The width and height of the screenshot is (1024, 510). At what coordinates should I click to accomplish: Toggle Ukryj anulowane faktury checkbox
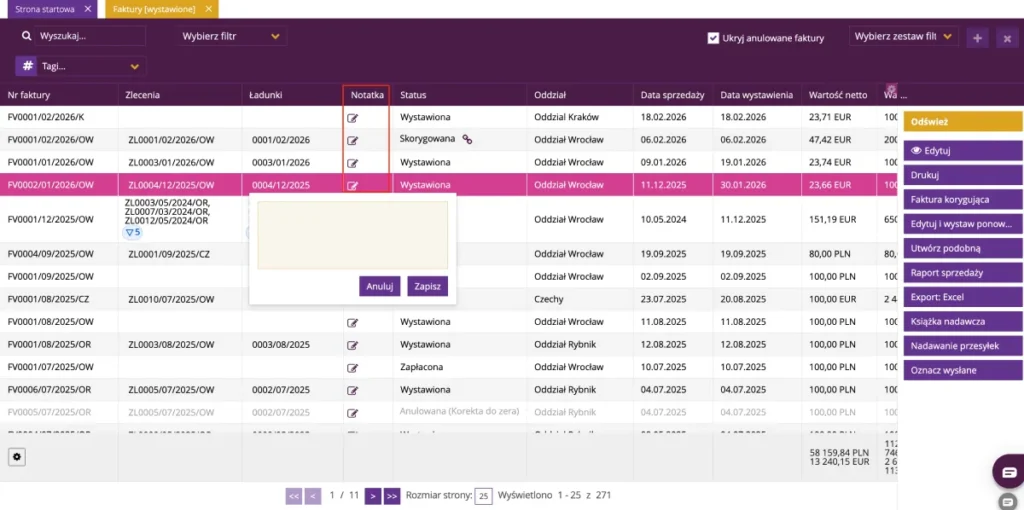pos(713,38)
